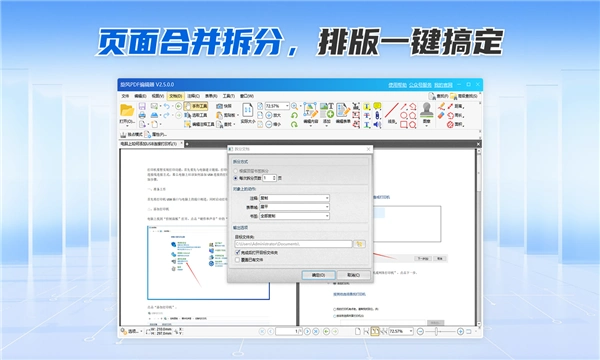Click the yellow Open folder icon
This screenshot has width=600, height=360.
[127, 111]
